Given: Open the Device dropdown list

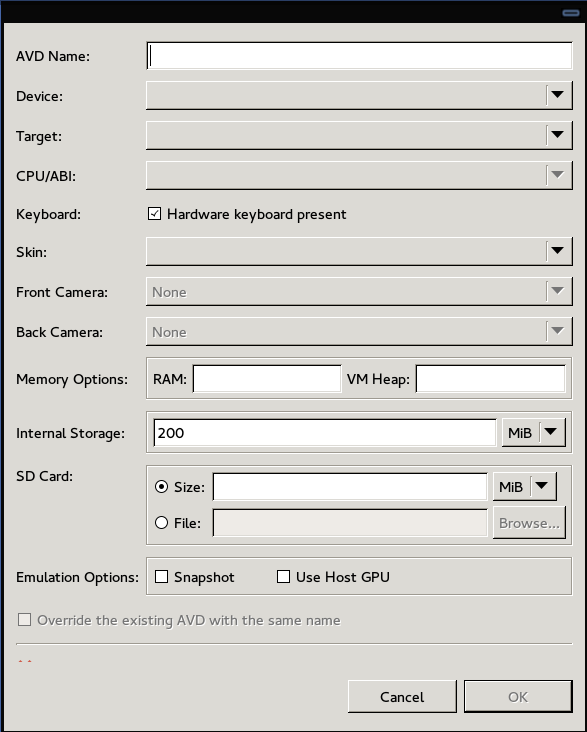Looking at the screenshot, I should click(x=359, y=96).
